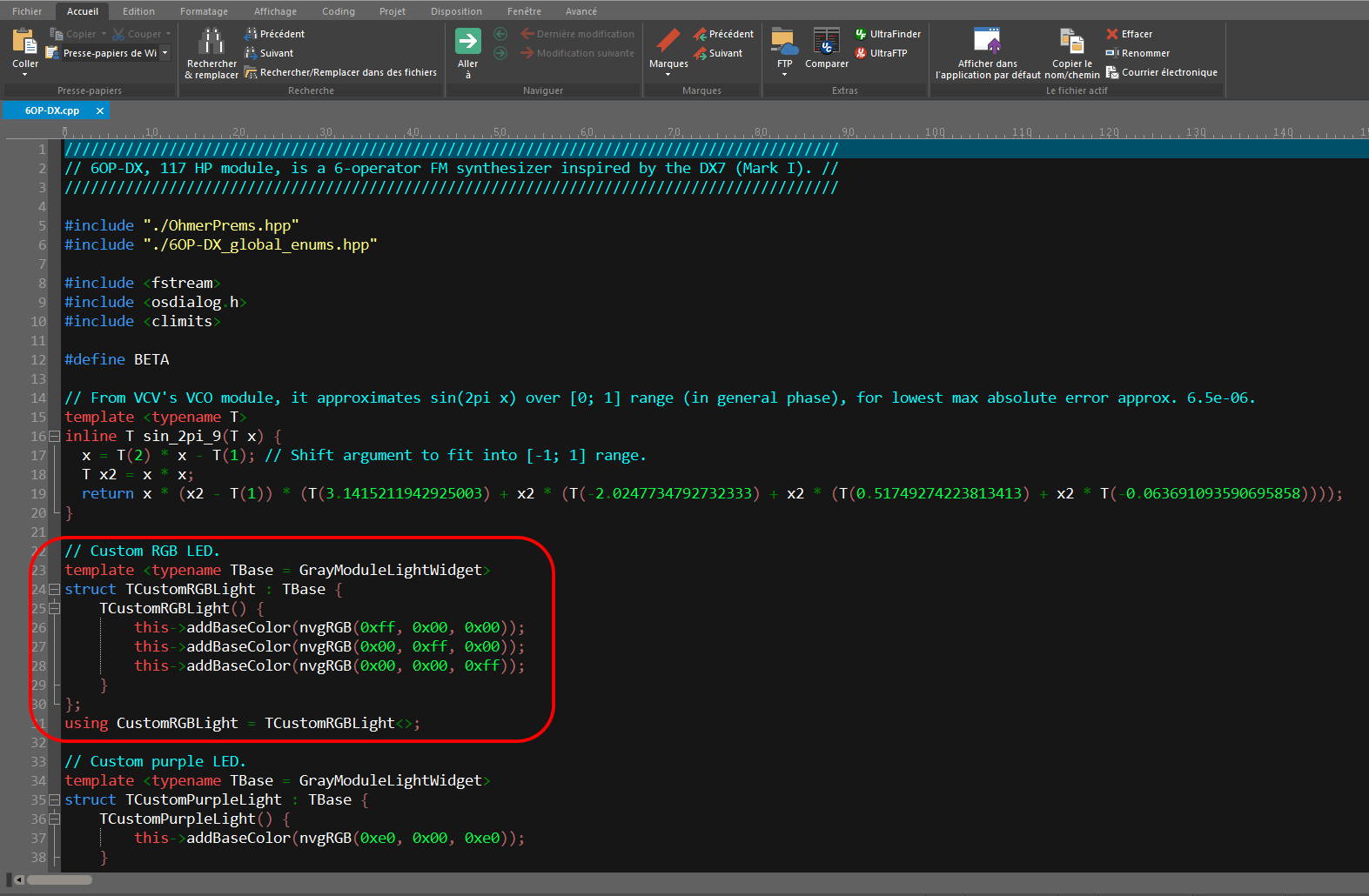Click the Marques bookmark icon

pyautogui.click(x=668, y=41)
